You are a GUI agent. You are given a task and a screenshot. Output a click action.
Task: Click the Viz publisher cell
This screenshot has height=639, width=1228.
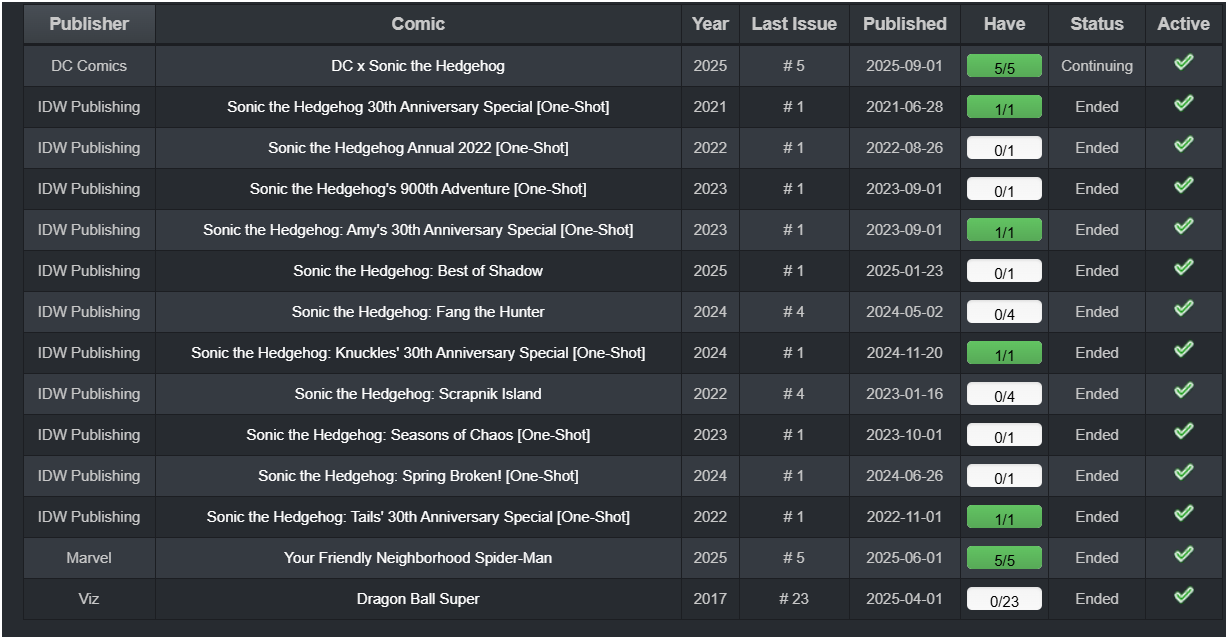[x=89, y=599]
